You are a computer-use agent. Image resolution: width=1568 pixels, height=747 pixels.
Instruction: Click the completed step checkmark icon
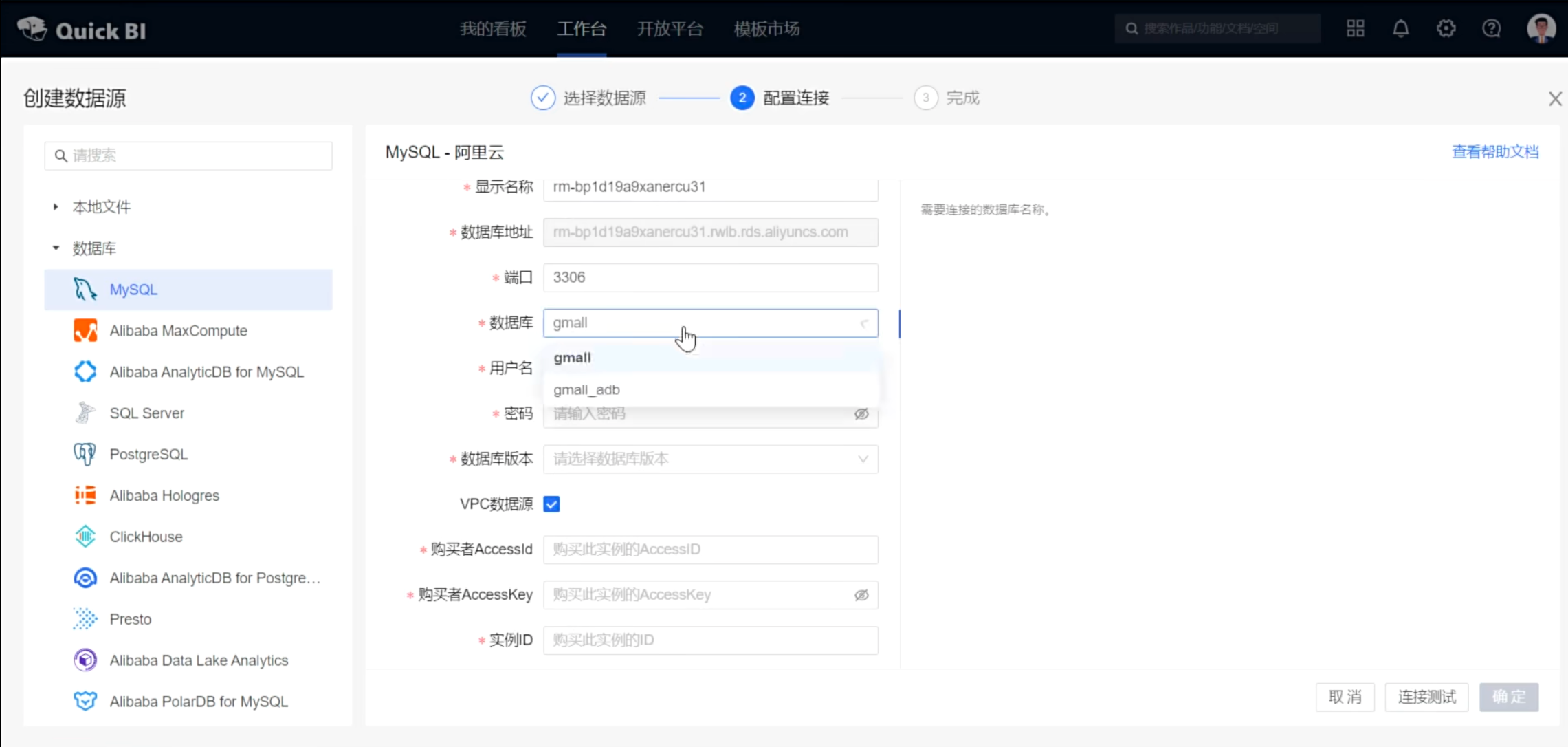pyautogui.click(x=542, y=98)
